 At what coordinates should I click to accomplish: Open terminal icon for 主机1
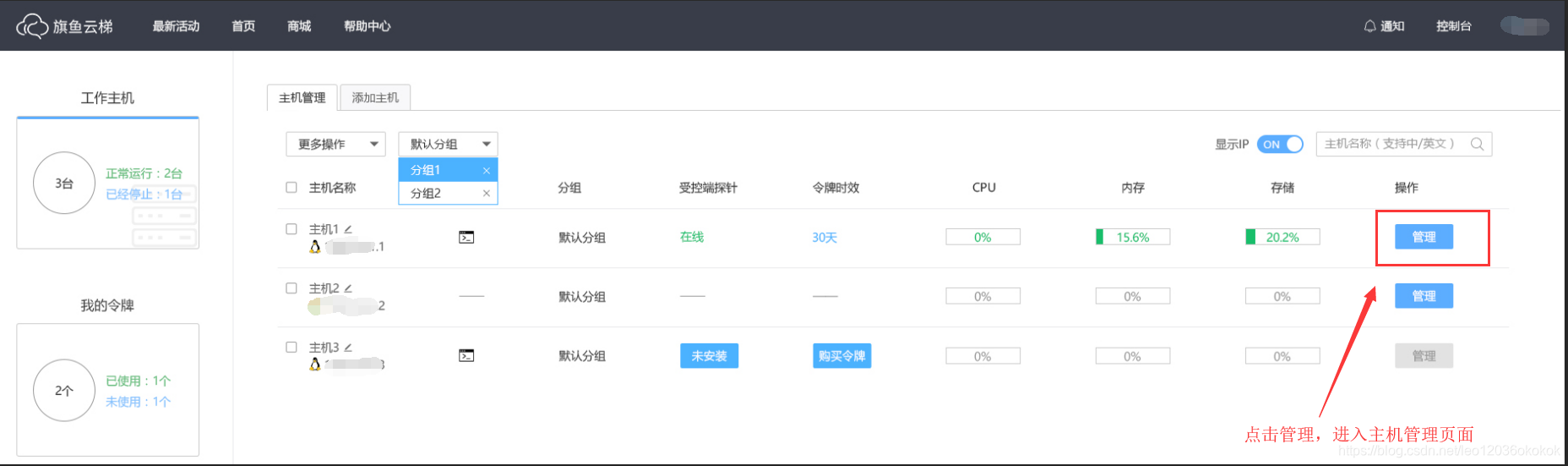[x=466, y=238]
